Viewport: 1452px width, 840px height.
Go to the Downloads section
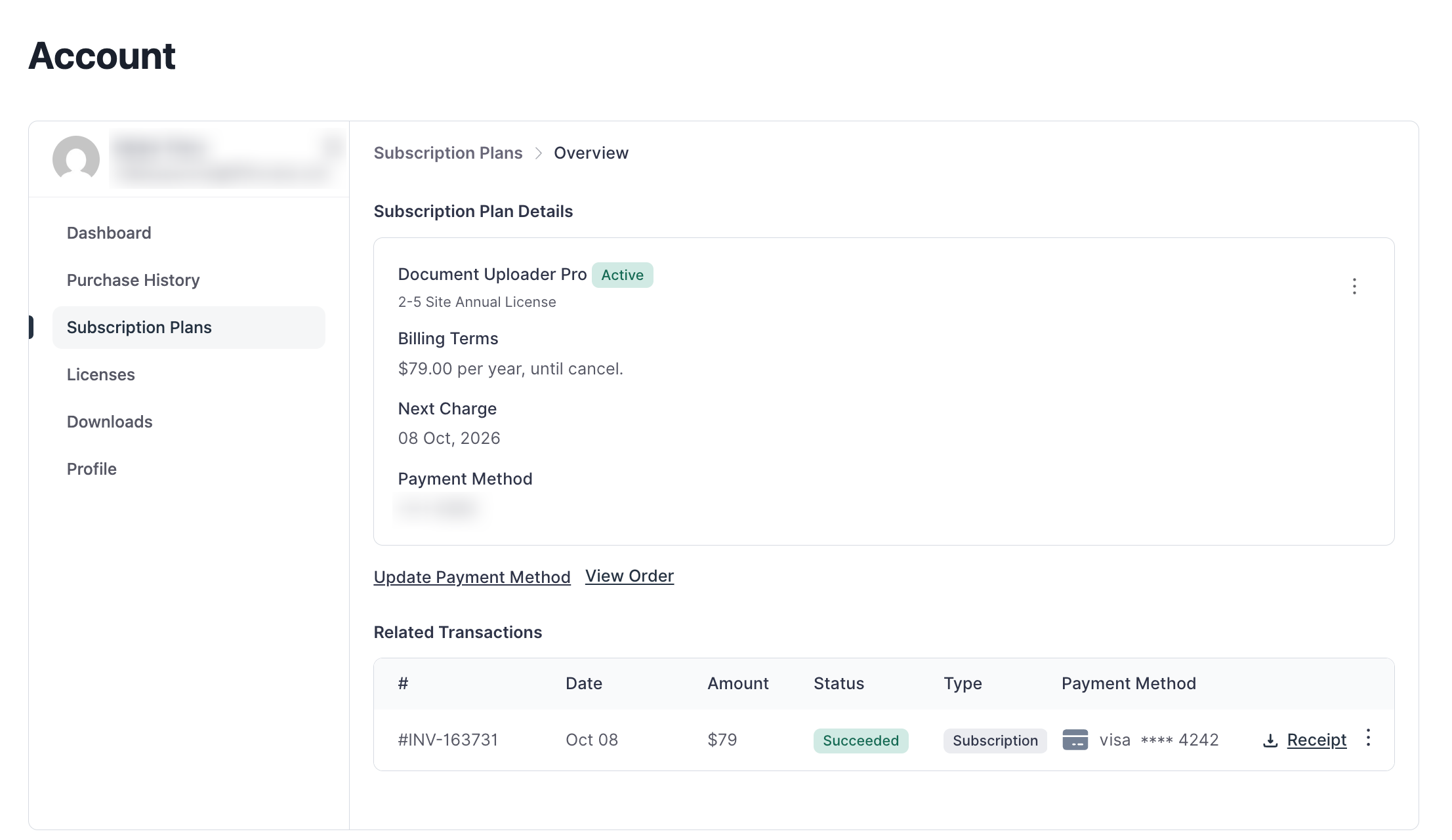click(110, 422)
